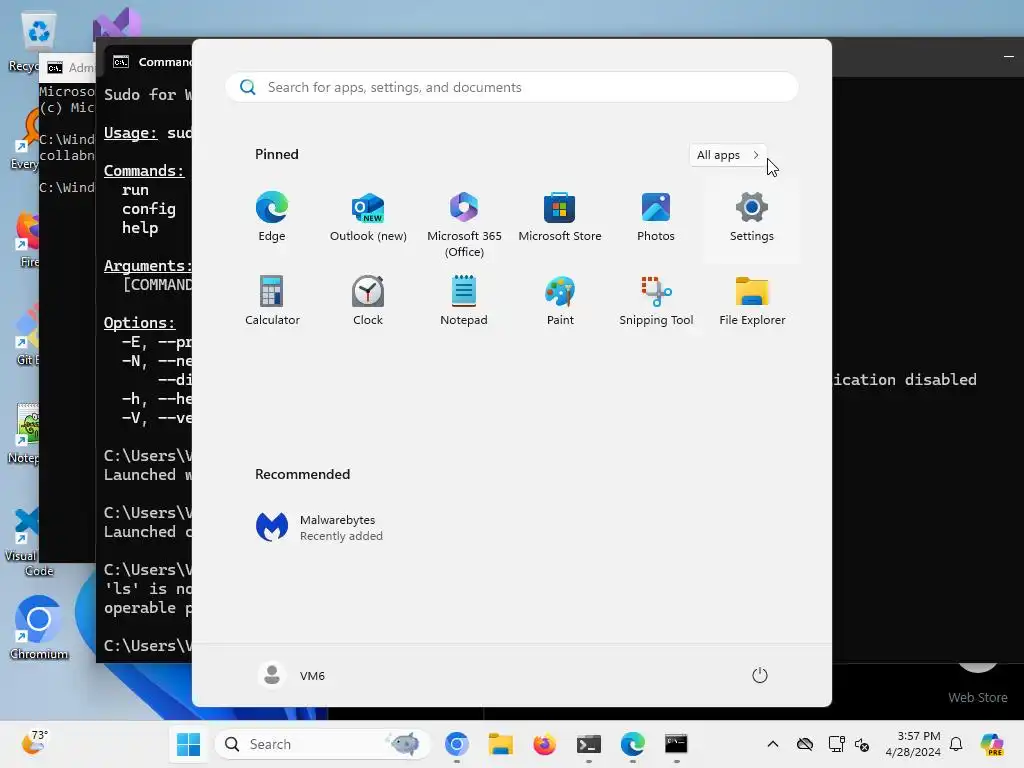Click 'Usage:' text in Command Prompt window
The image size is (1024, 768).
[131, 133]
